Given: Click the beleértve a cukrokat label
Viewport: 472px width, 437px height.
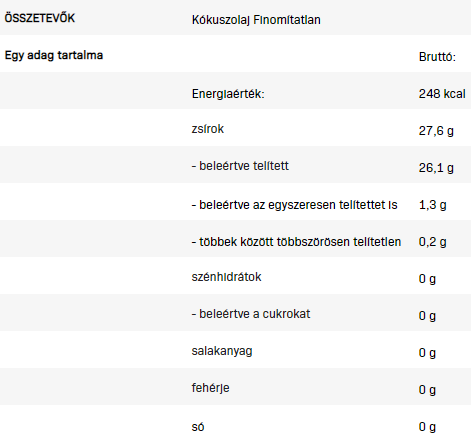Looking at the screenshot, I should pos(251,314).
